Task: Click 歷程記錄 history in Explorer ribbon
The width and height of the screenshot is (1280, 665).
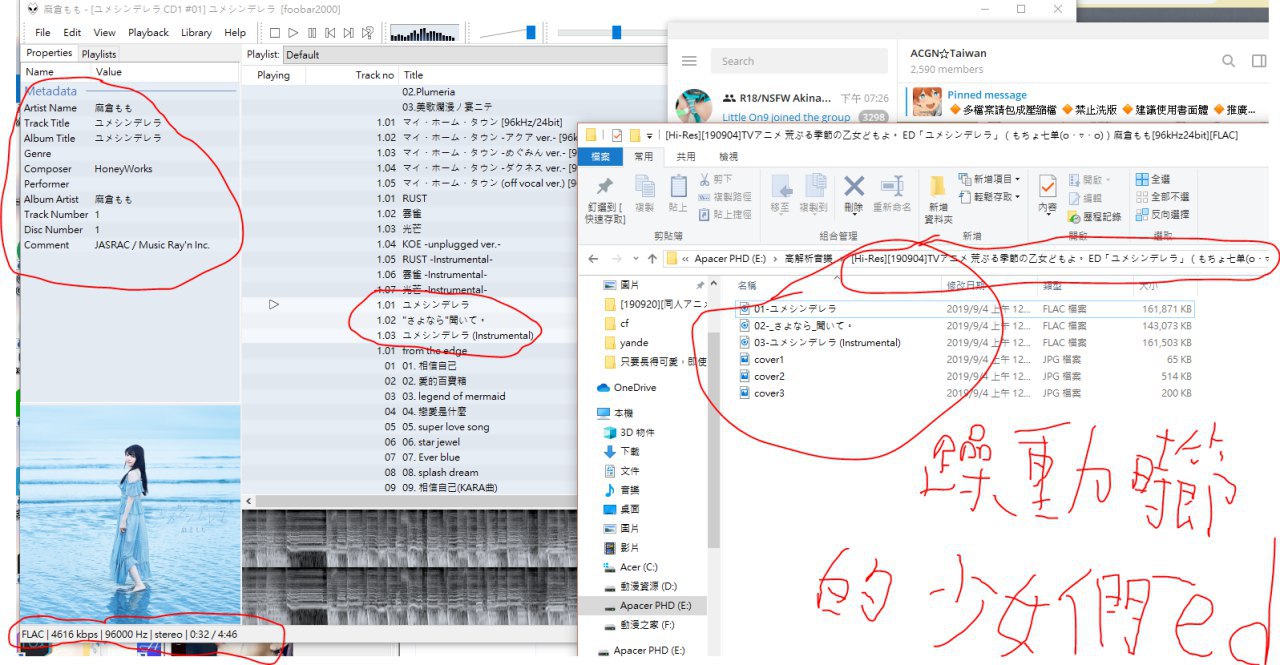Action: coord(1094,216)
